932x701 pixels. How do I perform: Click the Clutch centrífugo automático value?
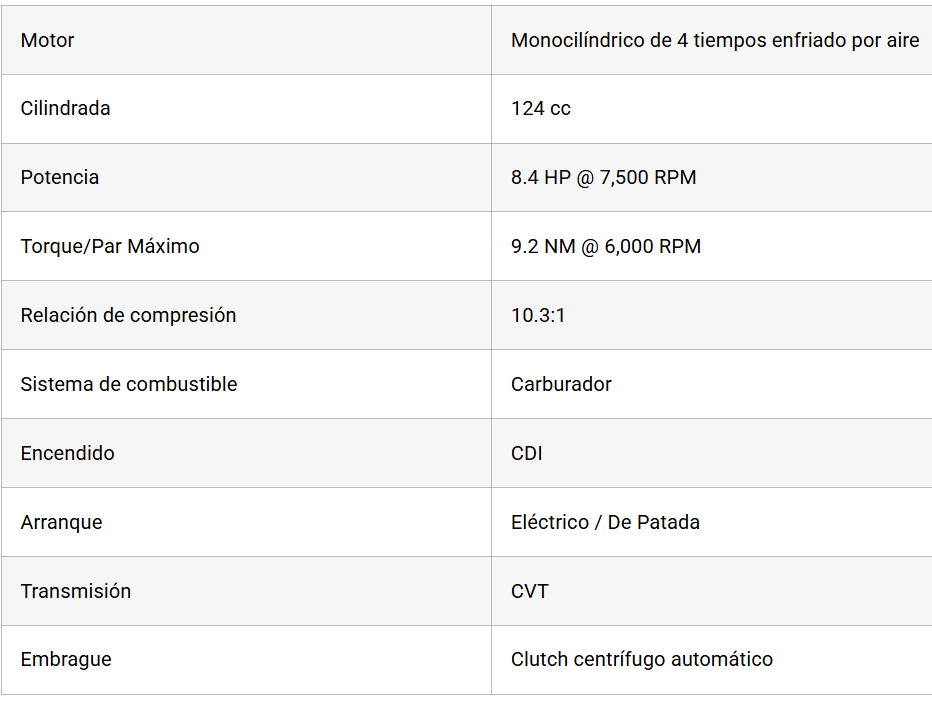pyautogui.click(x=641, y=659)
